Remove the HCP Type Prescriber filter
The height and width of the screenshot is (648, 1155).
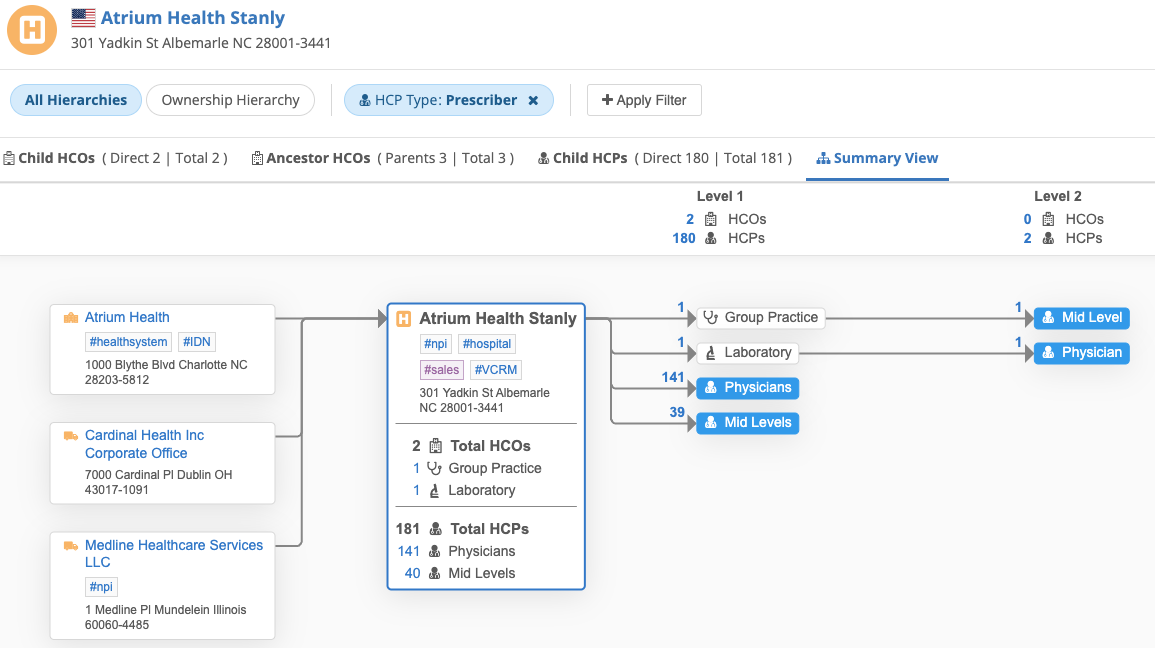533,100
